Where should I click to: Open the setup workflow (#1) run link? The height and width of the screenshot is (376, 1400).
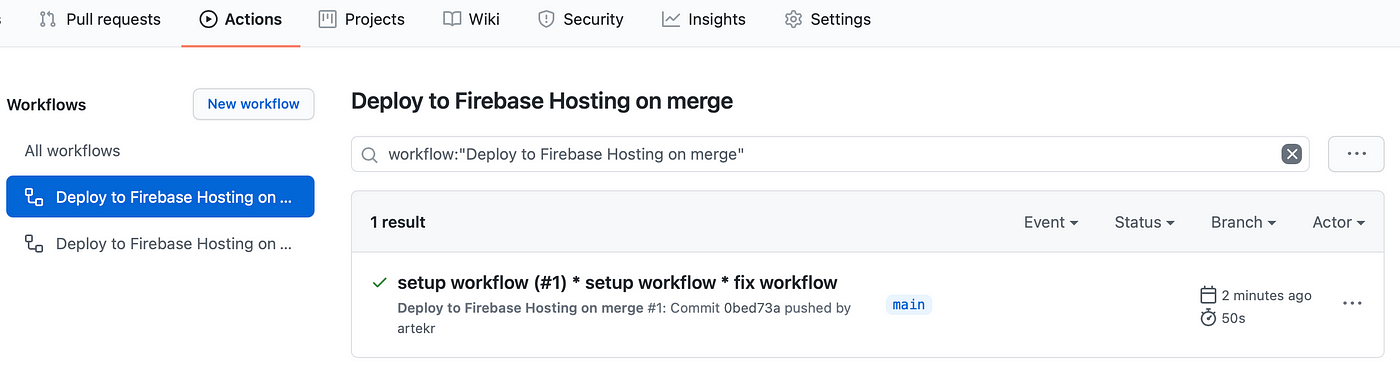click(617, 282)
